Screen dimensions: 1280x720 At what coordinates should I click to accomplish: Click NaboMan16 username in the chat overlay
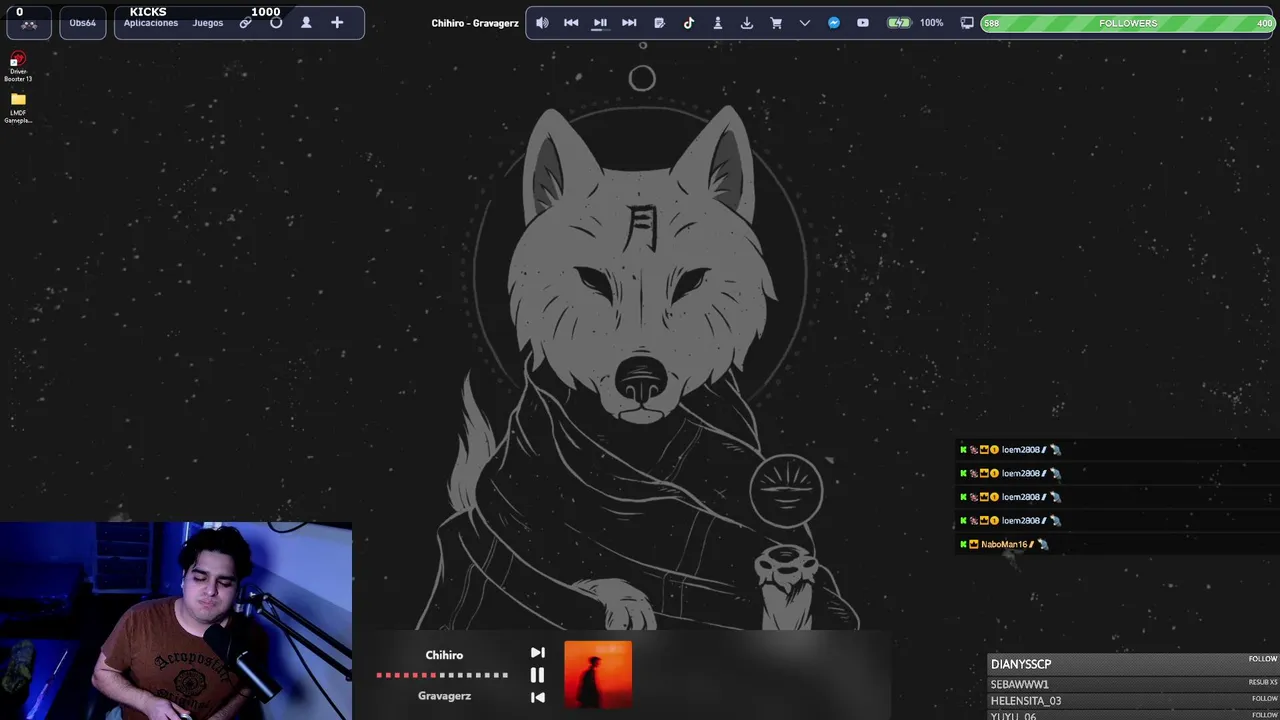pyautogui.click(x=1004, y=544)
